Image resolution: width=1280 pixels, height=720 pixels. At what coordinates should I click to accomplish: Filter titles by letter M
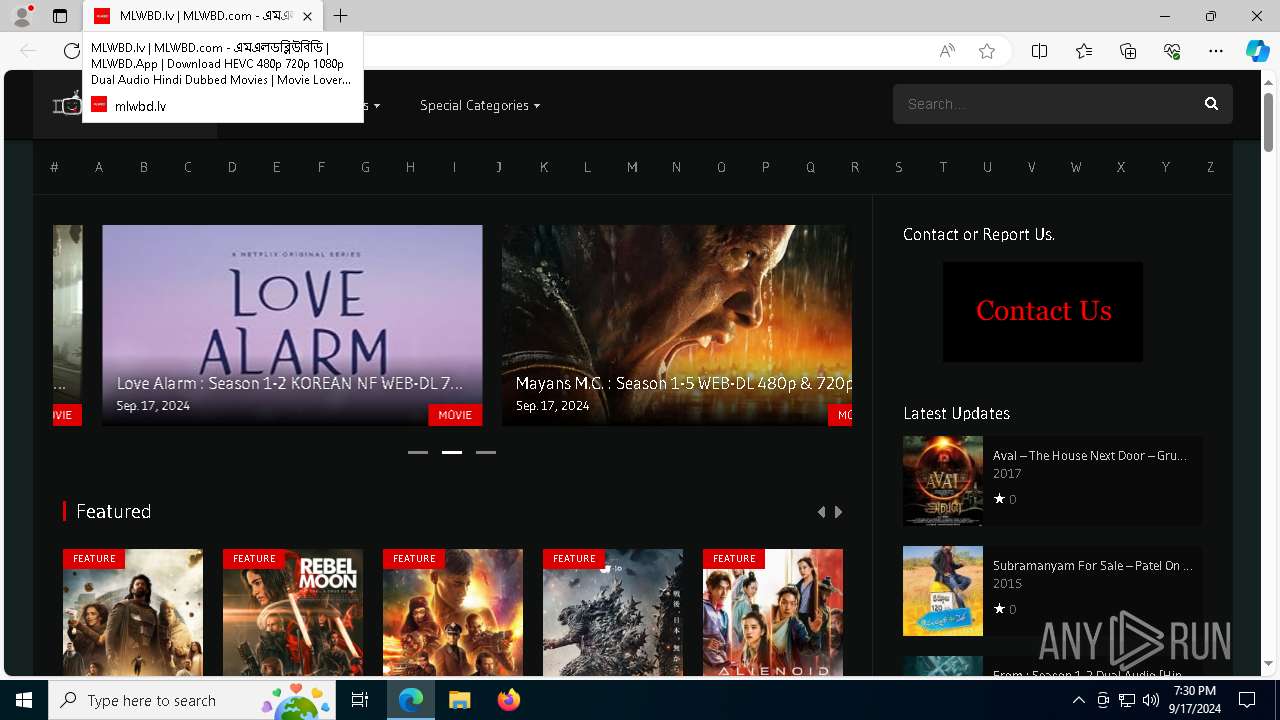632,167
